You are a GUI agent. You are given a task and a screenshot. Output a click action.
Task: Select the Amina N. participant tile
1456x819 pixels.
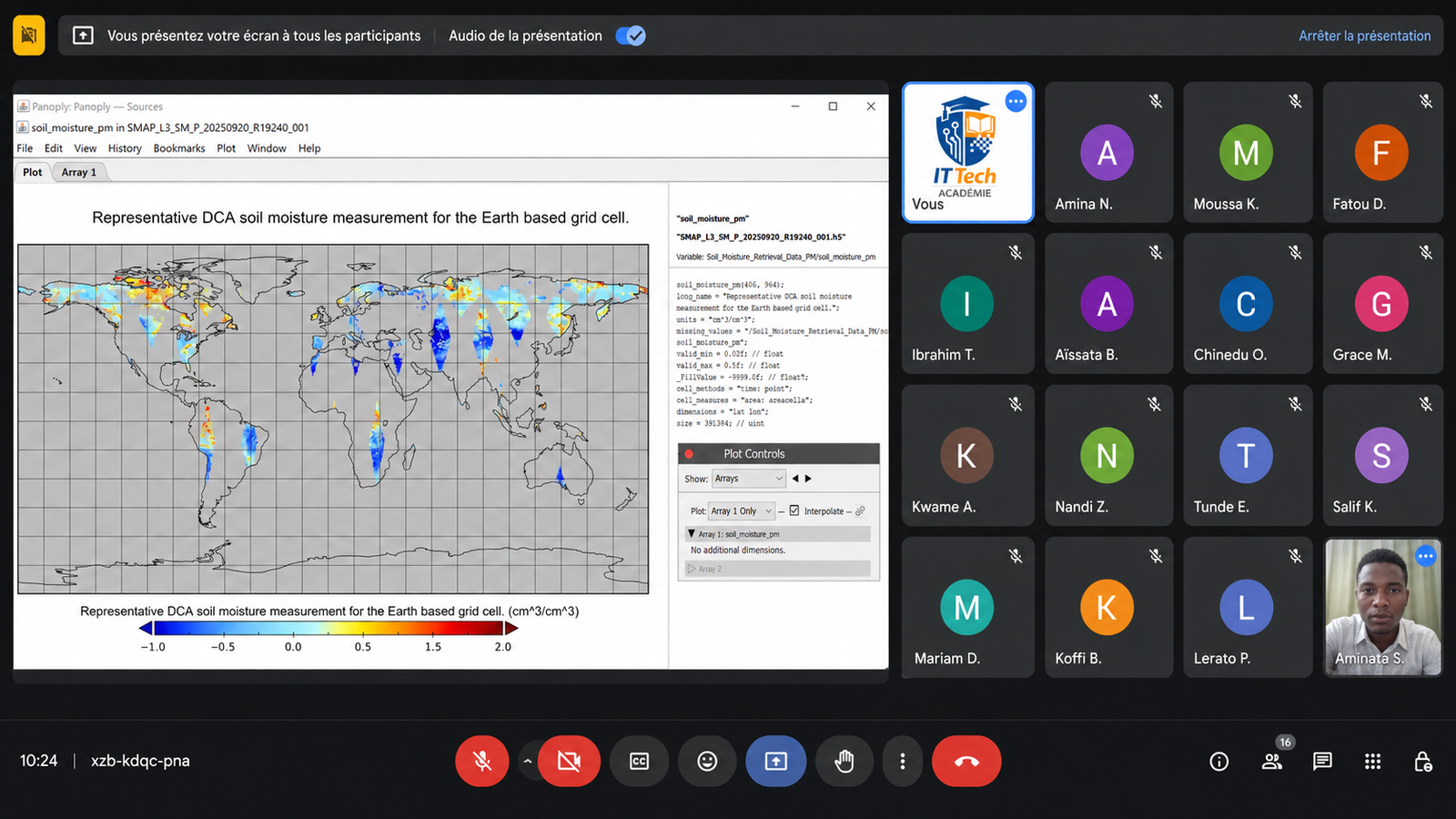click(1107, 152)
